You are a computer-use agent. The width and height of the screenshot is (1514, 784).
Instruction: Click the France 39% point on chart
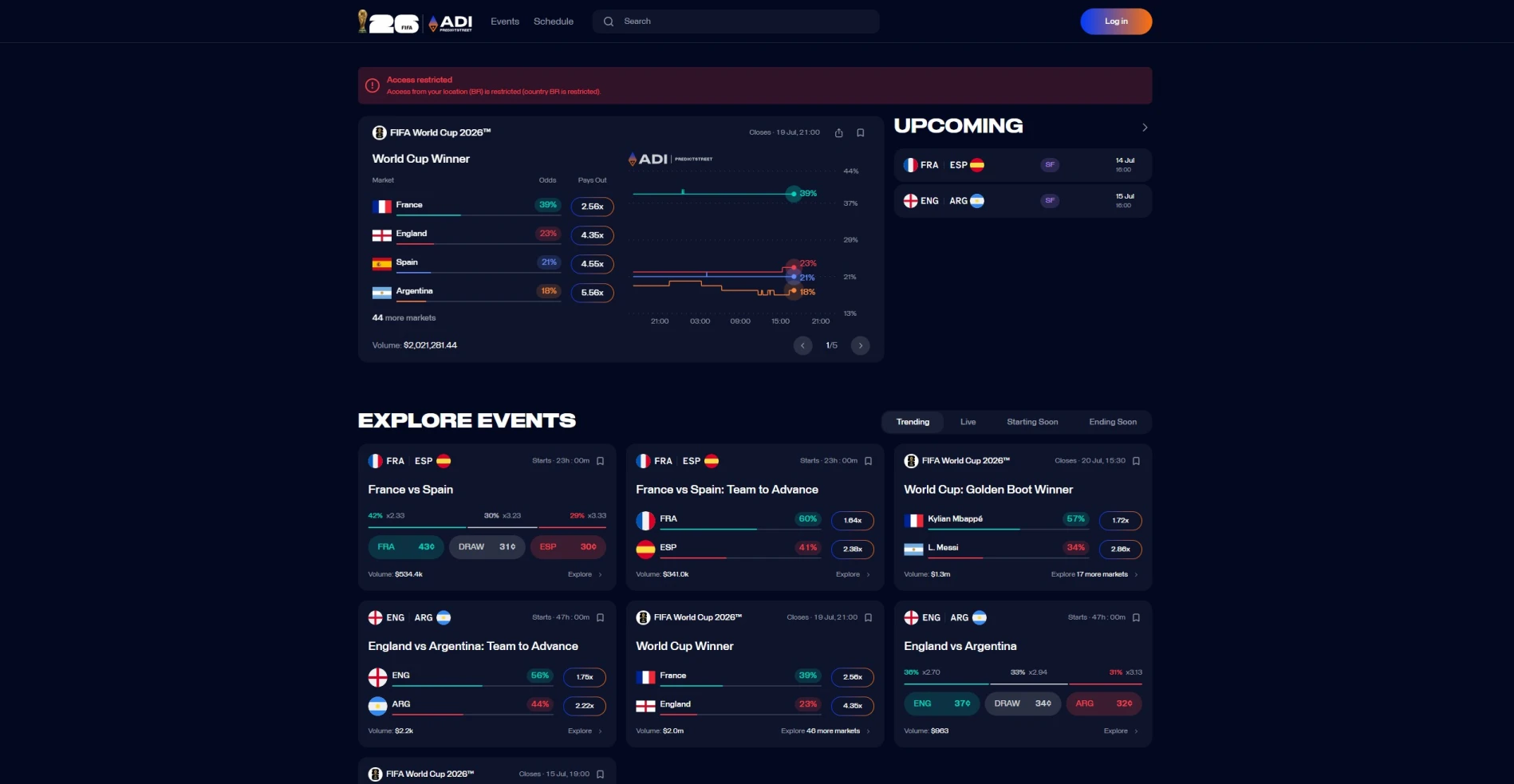[x=793, y=194]
